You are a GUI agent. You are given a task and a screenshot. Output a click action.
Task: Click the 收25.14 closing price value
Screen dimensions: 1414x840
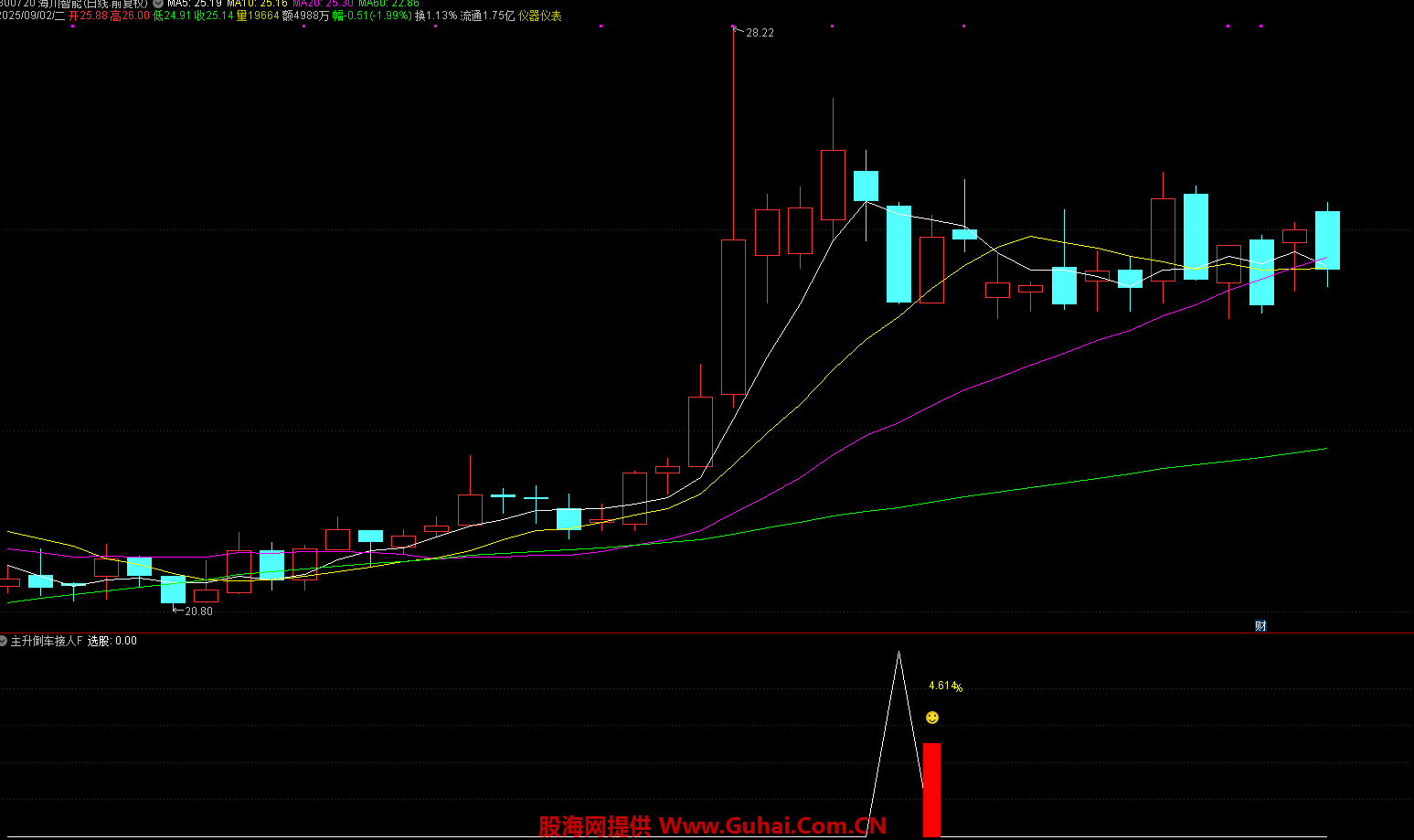click(x=214, y=16)
